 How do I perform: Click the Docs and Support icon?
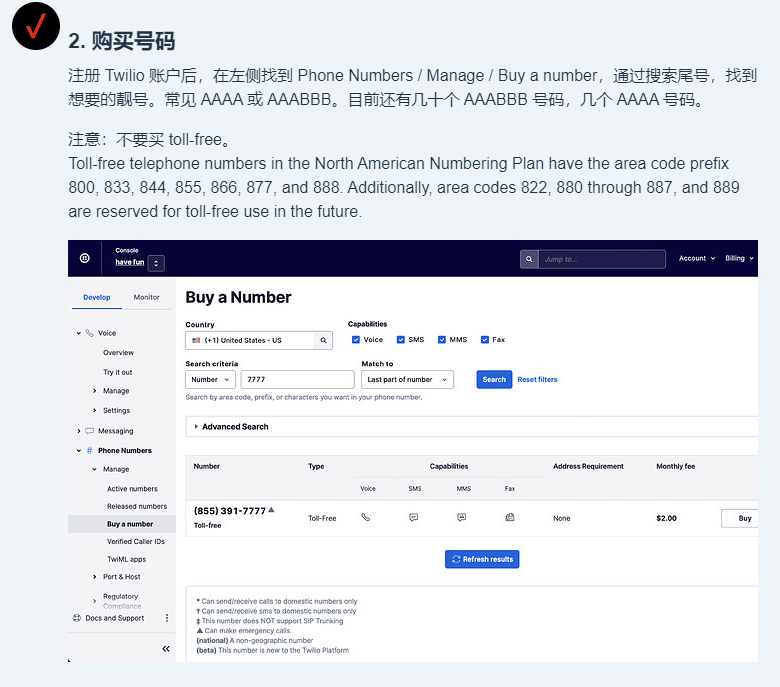tap(77, 618)
